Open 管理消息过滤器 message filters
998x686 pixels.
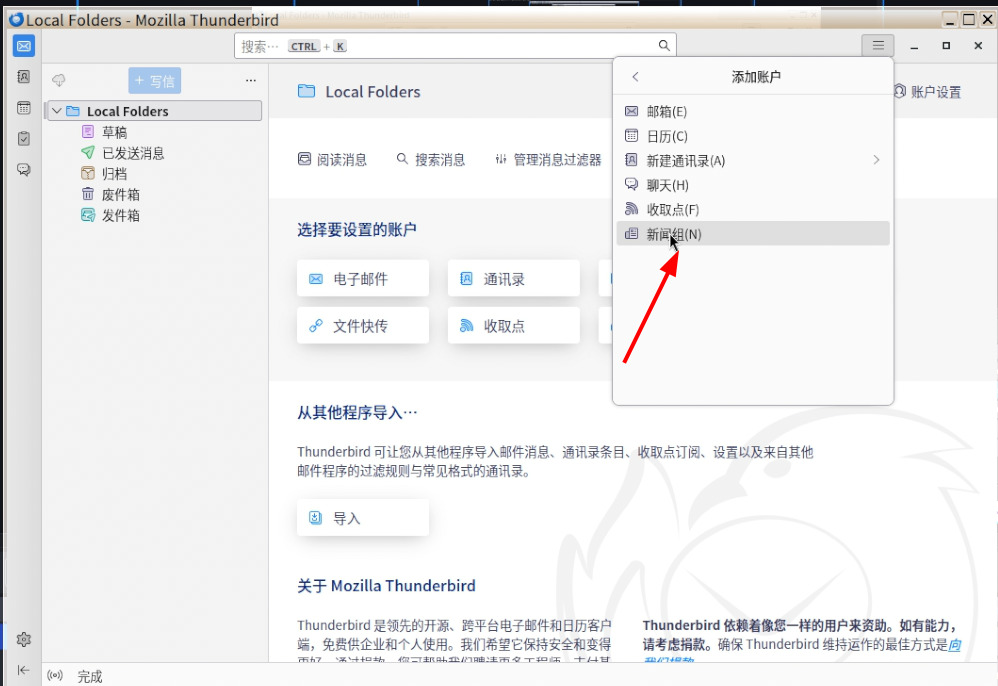click(x=549, y=160)
